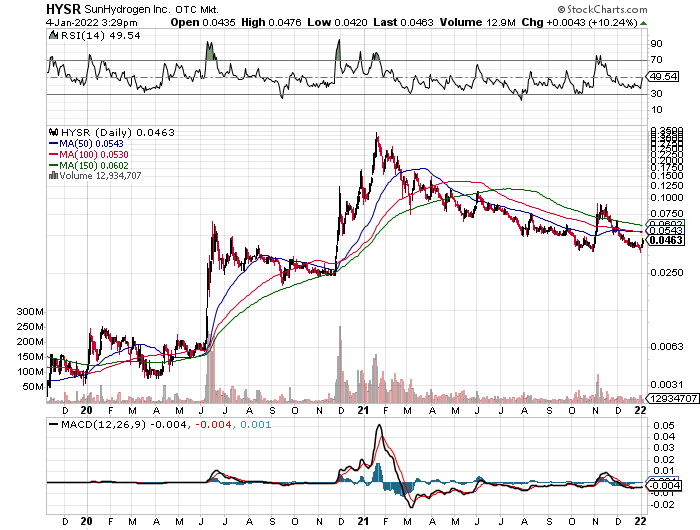The width and height of the screenshot is (700, 530).
Task: Click the 30 label on RSI axis
Action: [656, 94]
